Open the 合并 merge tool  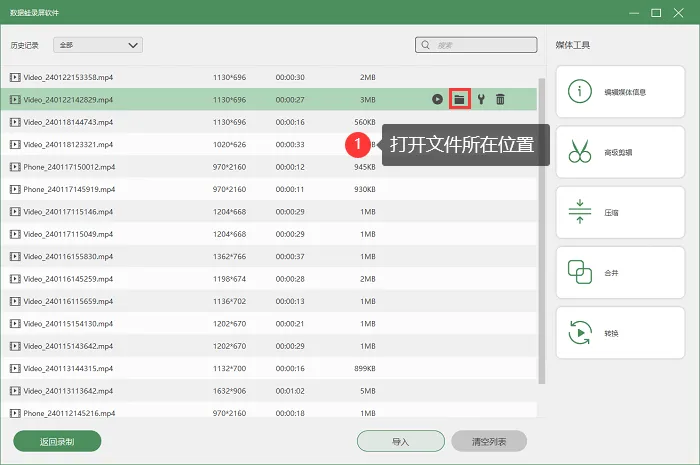point(620,273)
